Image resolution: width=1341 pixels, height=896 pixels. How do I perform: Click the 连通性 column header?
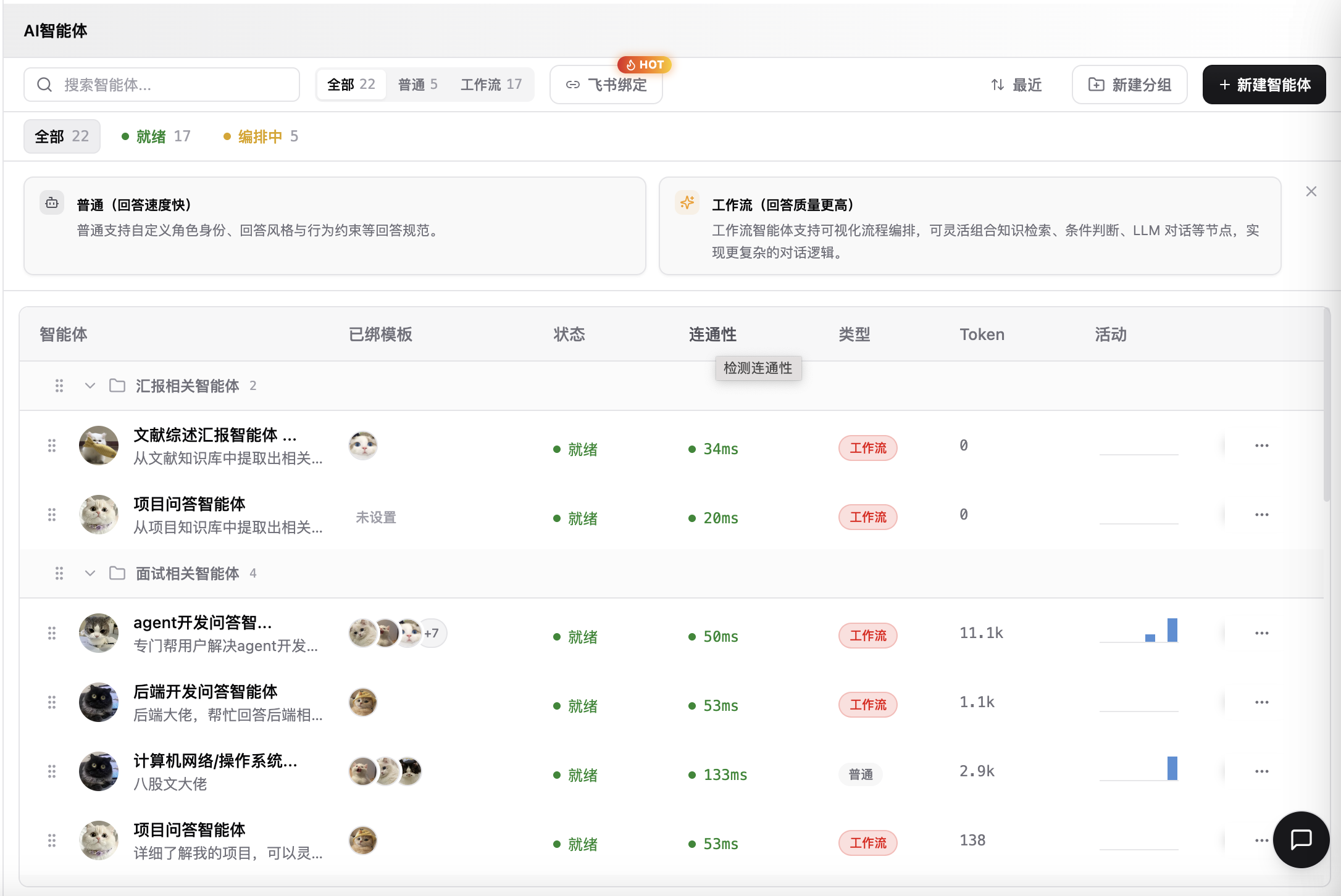coord(712,334)
